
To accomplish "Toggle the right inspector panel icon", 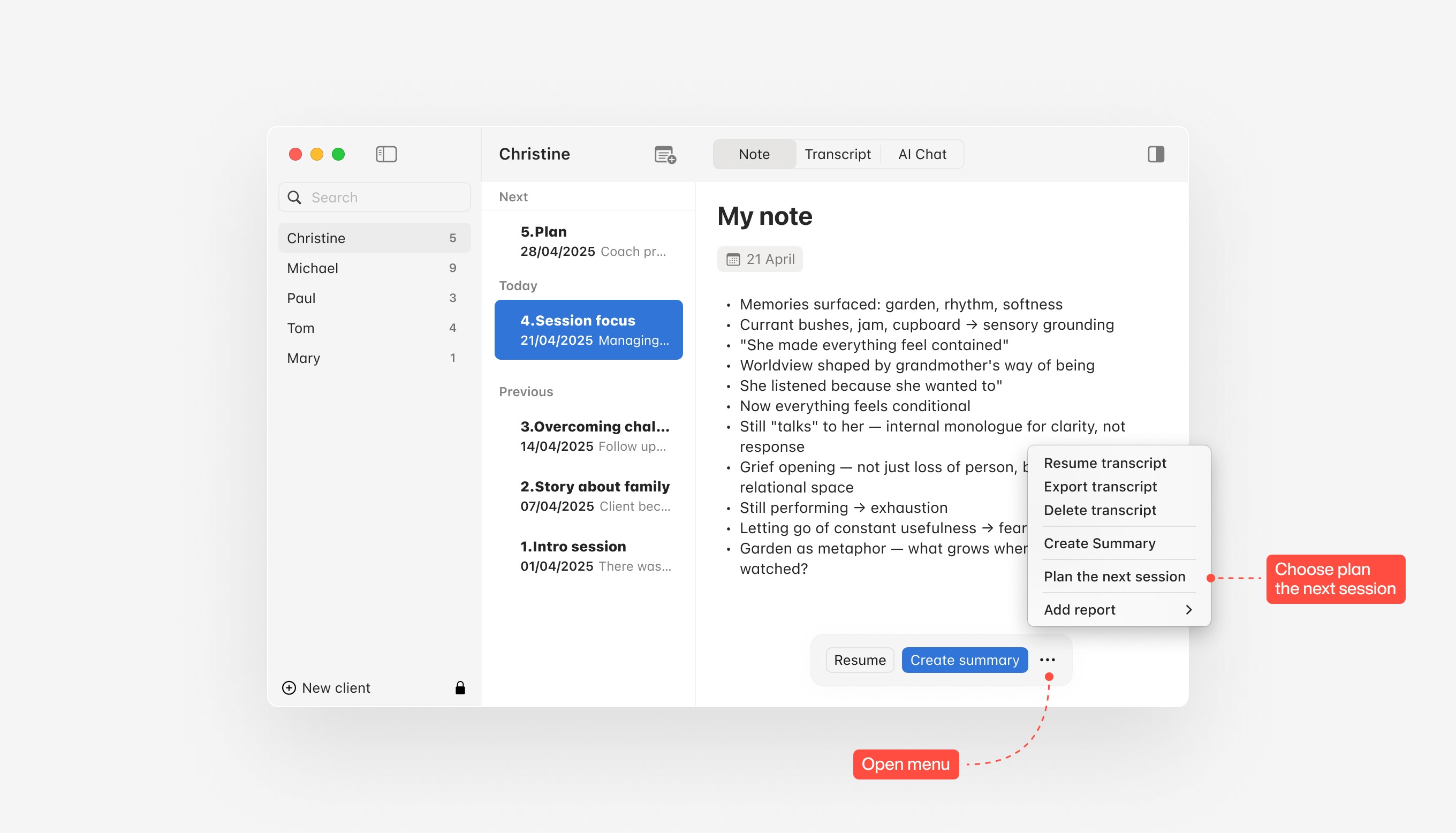I will 1155,154.
